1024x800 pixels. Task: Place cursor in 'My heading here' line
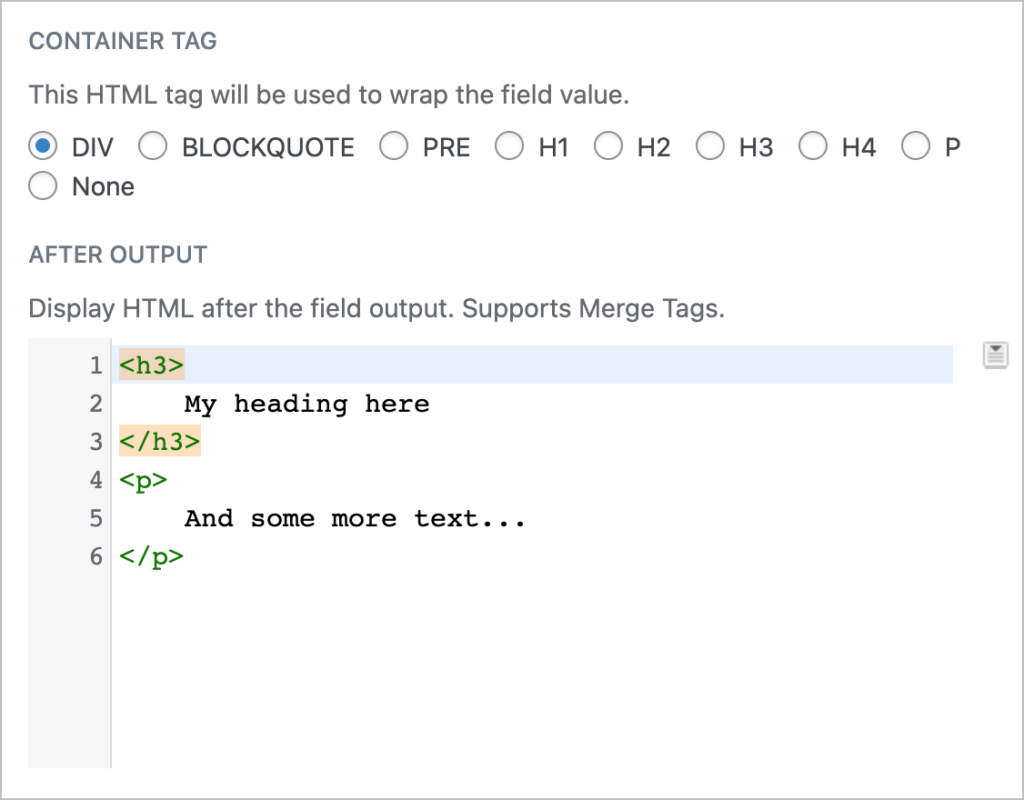coord(307,404)
